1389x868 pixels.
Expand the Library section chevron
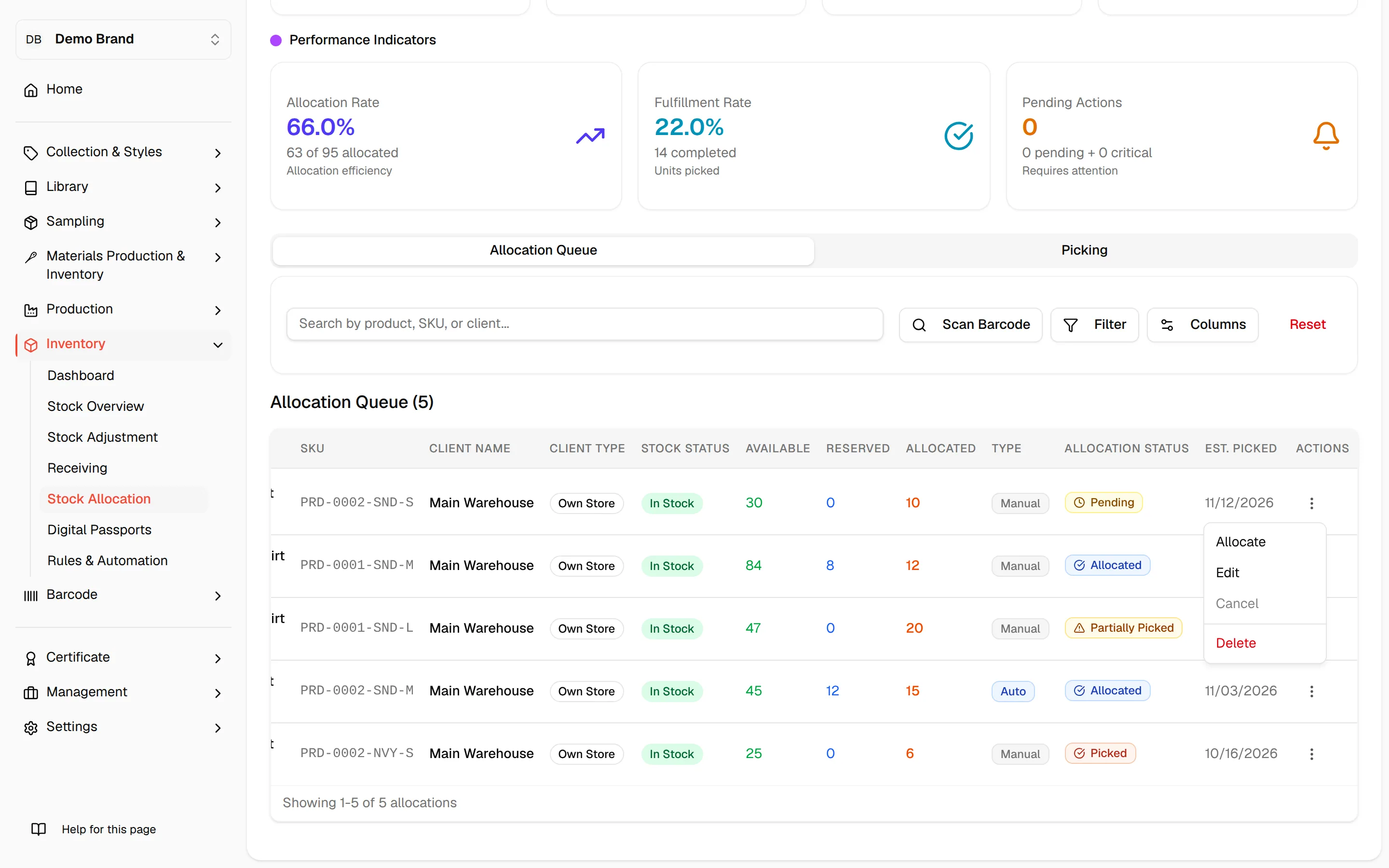tap(218, 187)
